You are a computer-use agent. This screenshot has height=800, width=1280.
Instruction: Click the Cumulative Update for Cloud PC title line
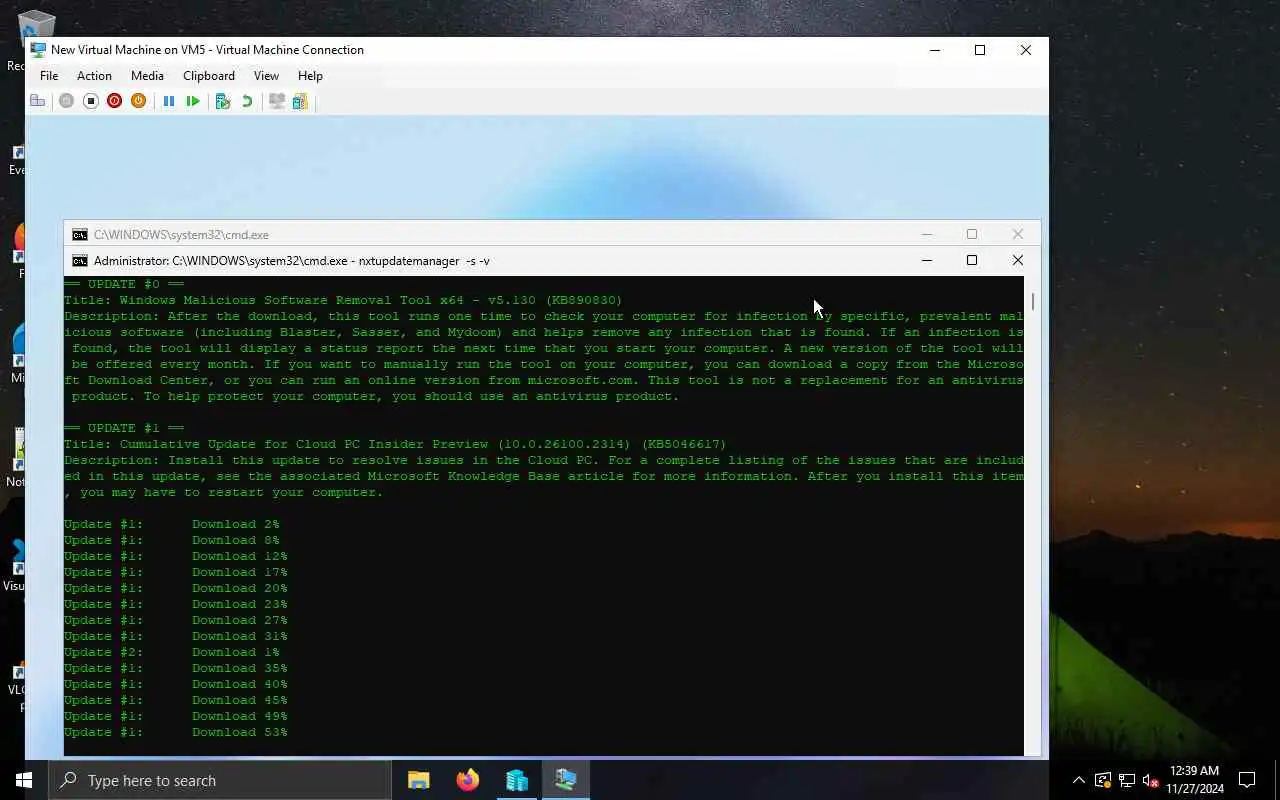coord(395,444)
